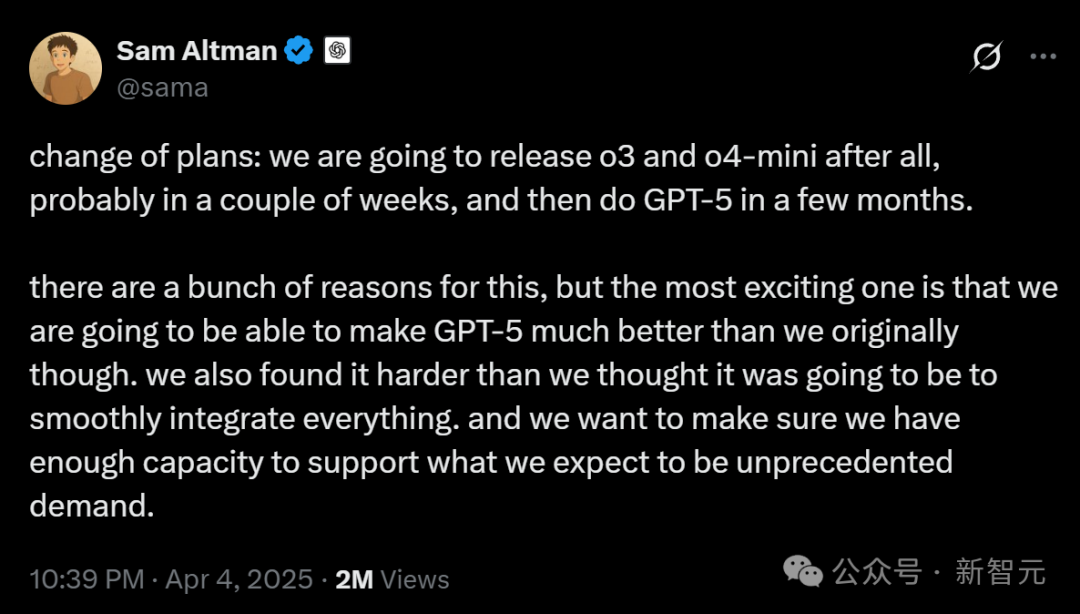The height and width of the screenshot is (614, 1080).
Task: Click the Sam Altman display name
Action: 197,51
